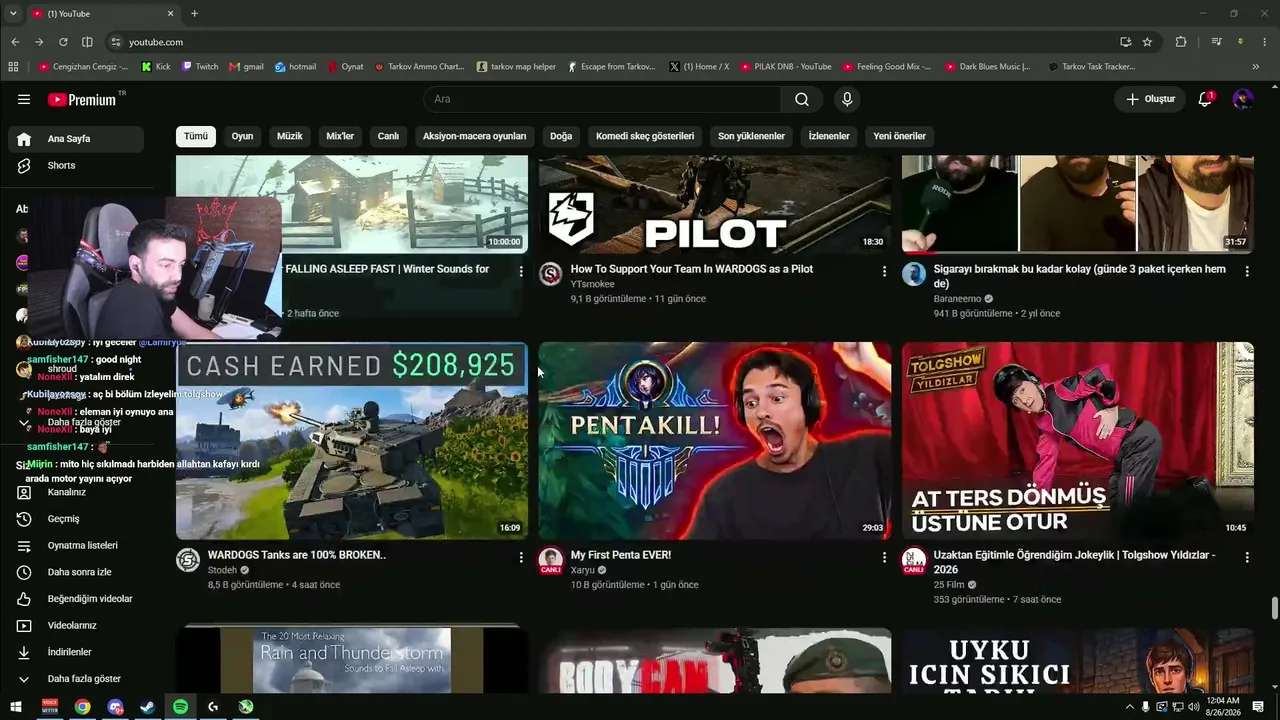Screen dimensions: 1280x720
Task: Select the Komedi skeç gösterileri chip
Action: (645, 136)
